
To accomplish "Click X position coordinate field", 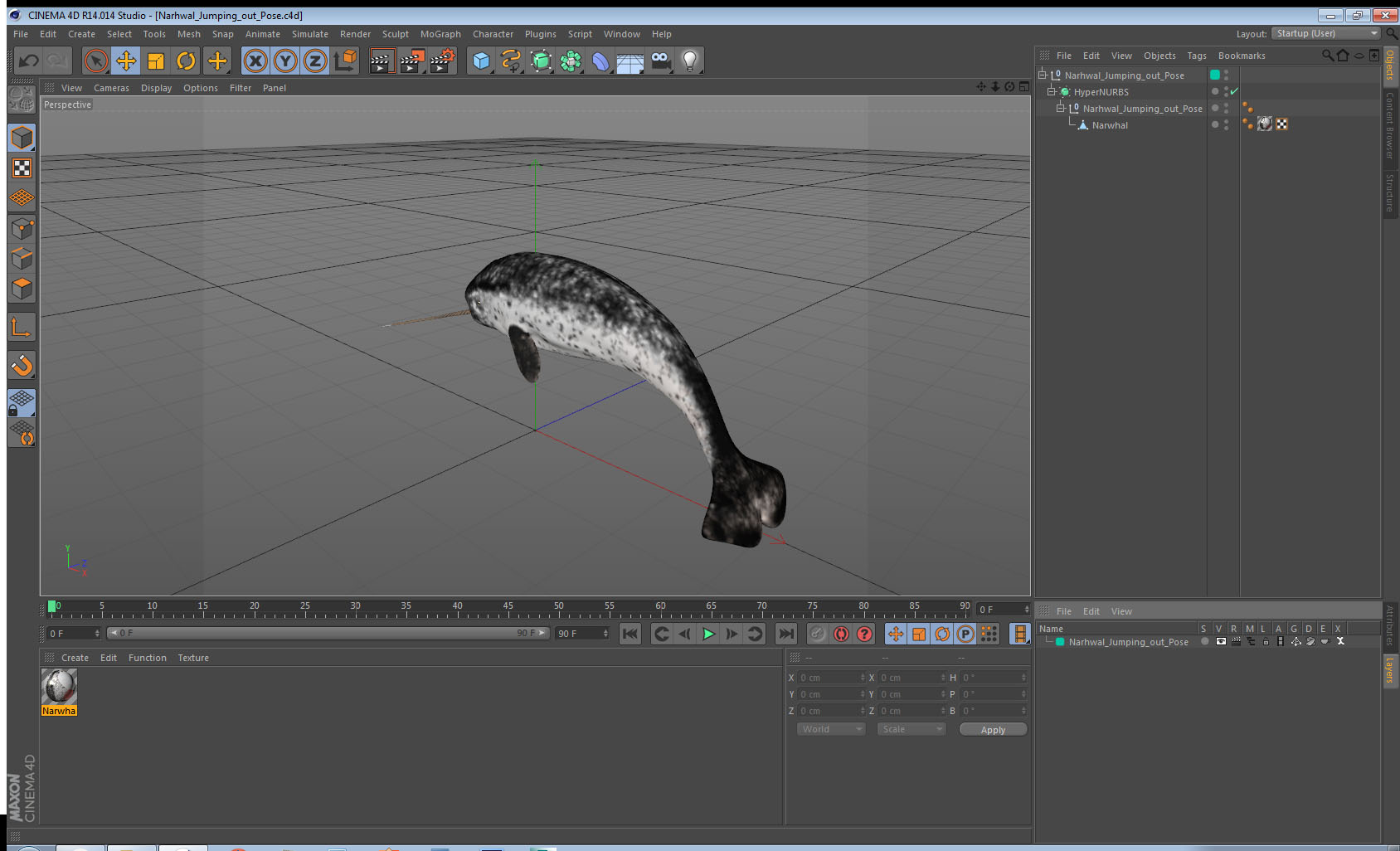I will point(831,678).
